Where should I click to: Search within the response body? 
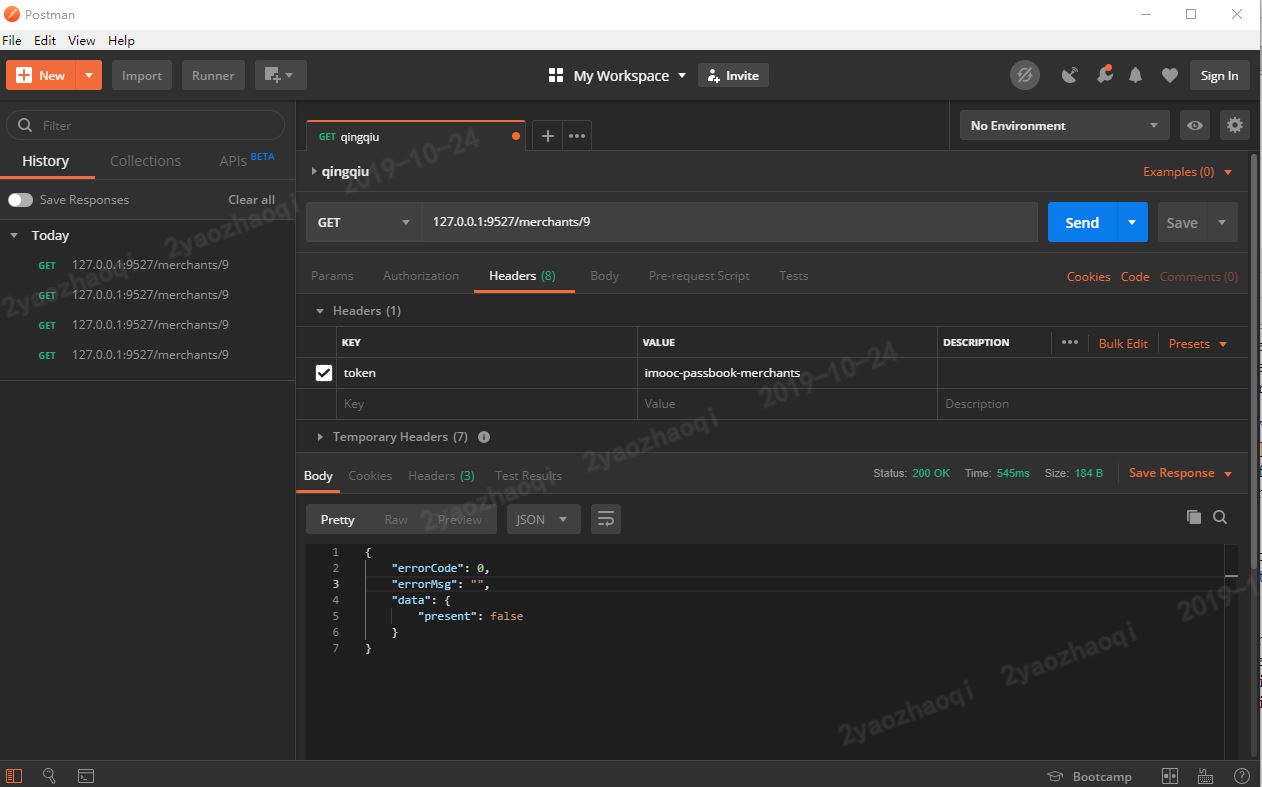coord(1220,517)
